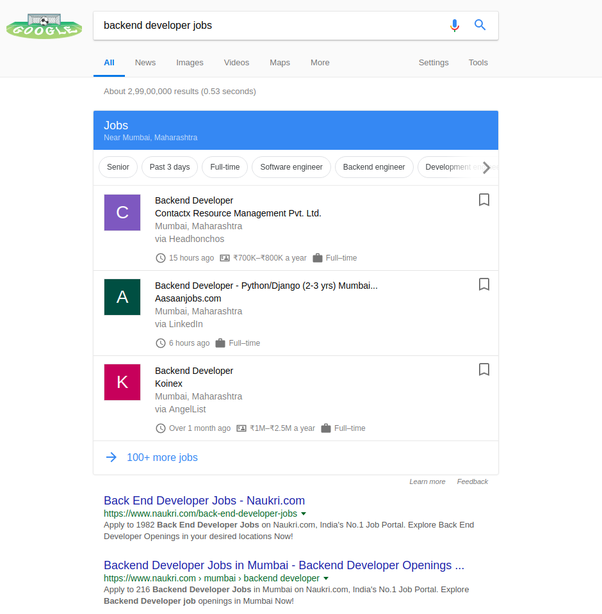
Task: Click briefcase icon in Aasaanjobs.com job row
Action: click(220, 343)
